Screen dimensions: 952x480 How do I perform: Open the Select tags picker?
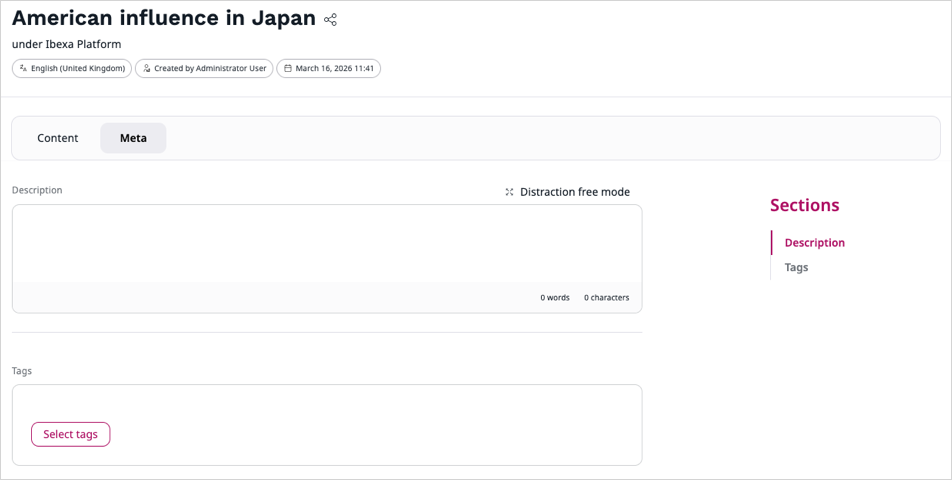click(71, 434)
